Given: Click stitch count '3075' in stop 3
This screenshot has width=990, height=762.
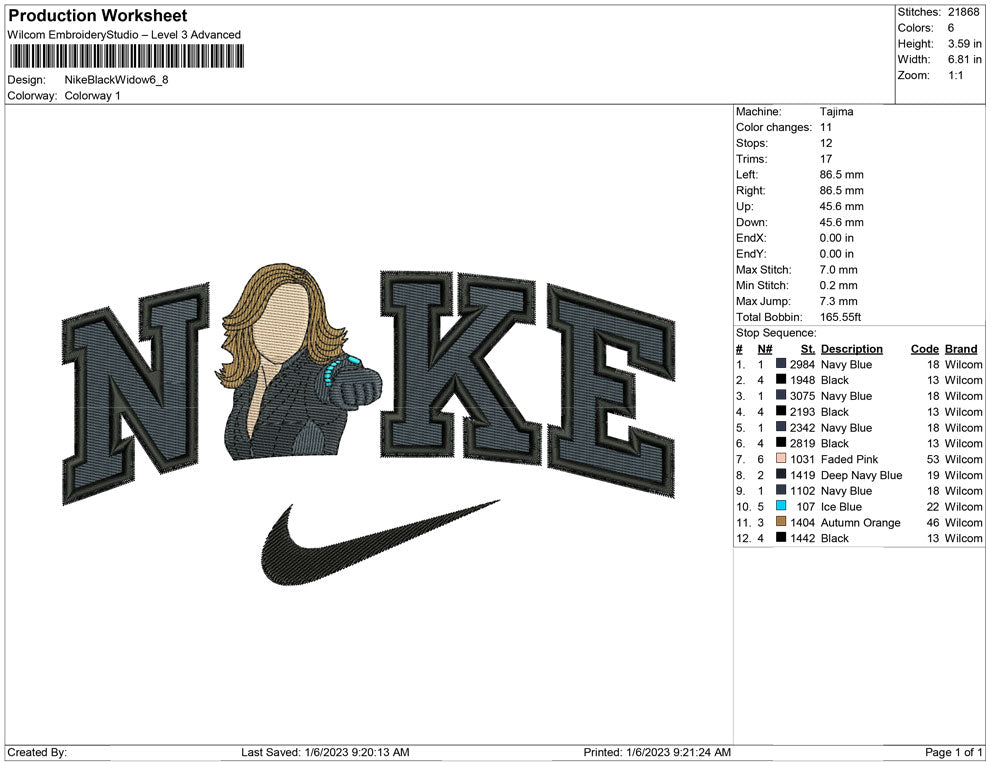Looking at the screenshot, I should point(802,396).
